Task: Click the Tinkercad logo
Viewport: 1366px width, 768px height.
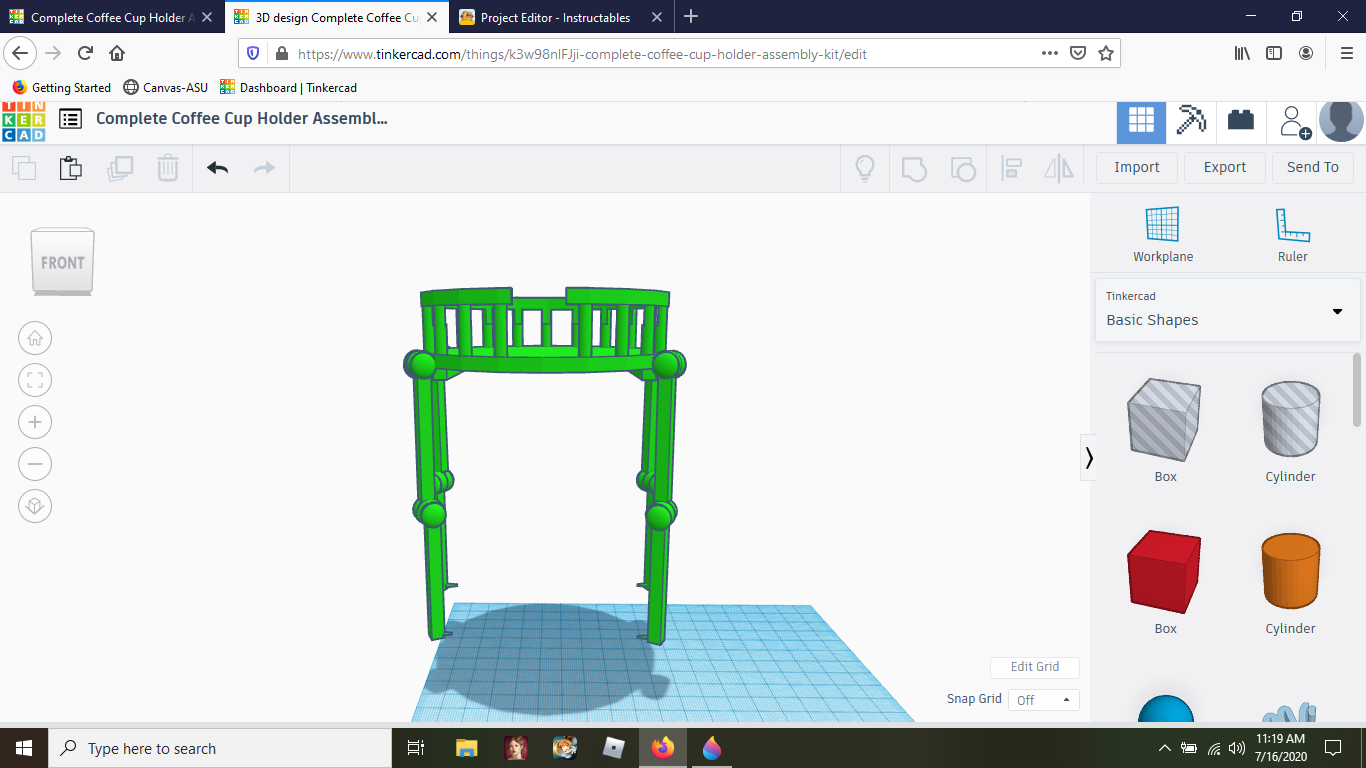Action: (23, 120)
